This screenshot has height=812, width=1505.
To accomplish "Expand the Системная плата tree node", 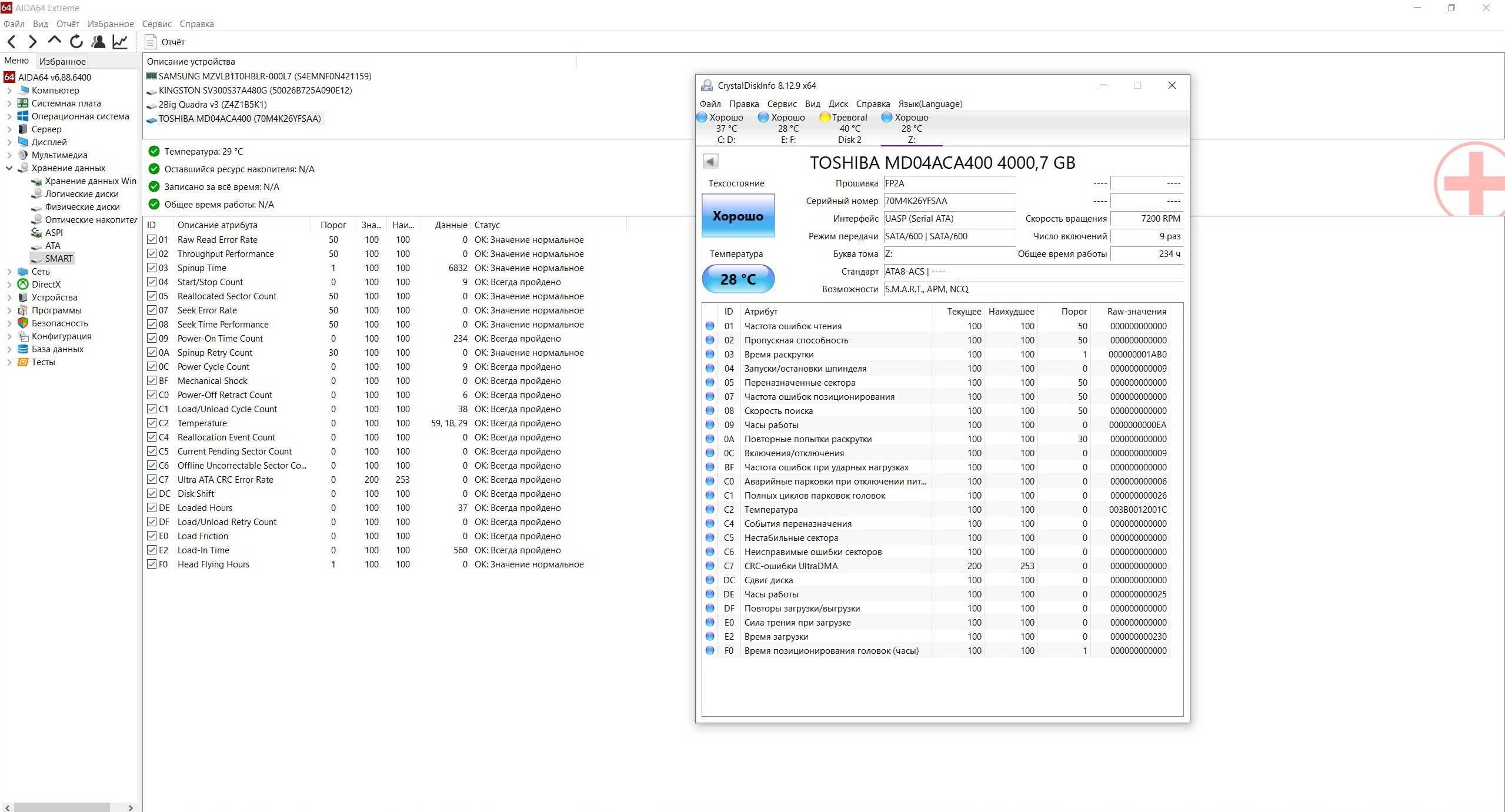I will point(9,103).
